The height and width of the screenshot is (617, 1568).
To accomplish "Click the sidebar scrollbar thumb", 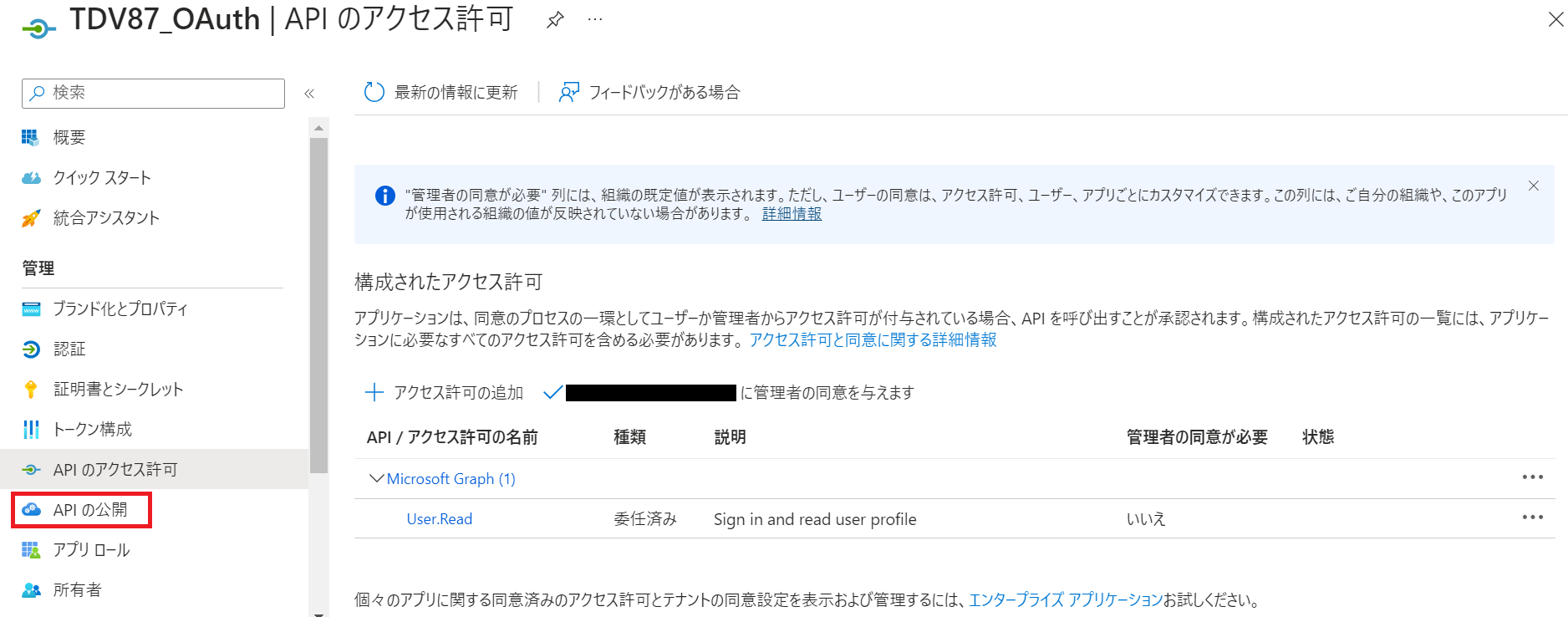I will (x=318, y=306).
